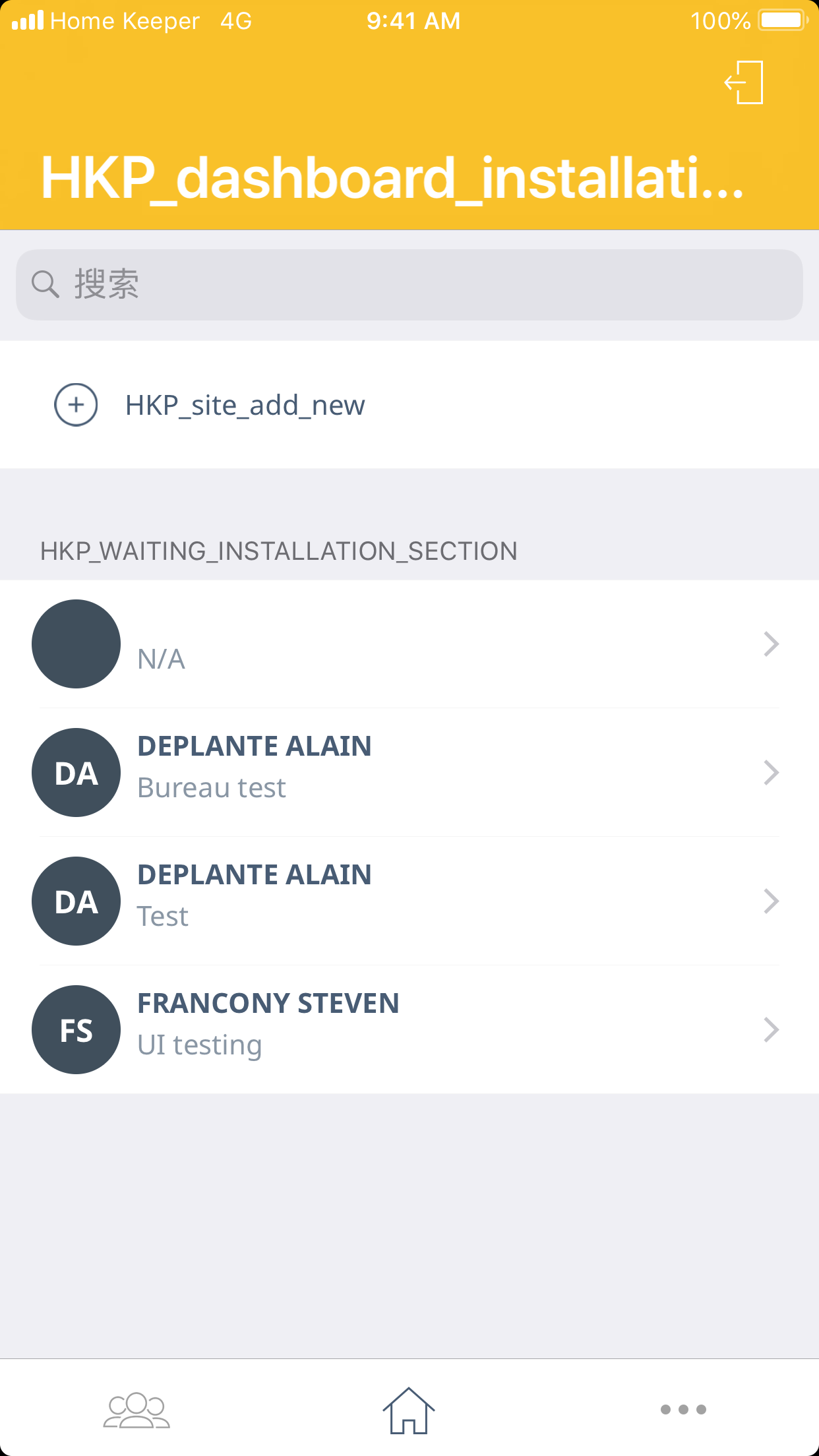This screenshot has width=819, height=1456.
Task: Open chevron for UI testing row
Action: (771, 1029)
